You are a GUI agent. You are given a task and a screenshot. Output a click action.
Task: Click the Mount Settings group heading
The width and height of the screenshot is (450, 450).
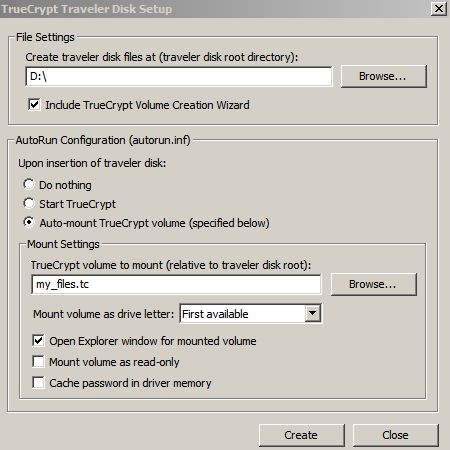click(x=63, y=244)
